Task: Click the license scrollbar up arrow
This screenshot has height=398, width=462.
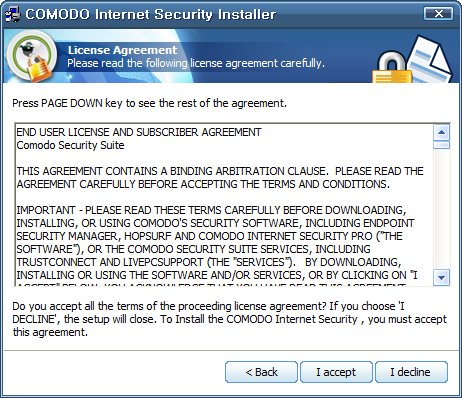Action: 442,132
